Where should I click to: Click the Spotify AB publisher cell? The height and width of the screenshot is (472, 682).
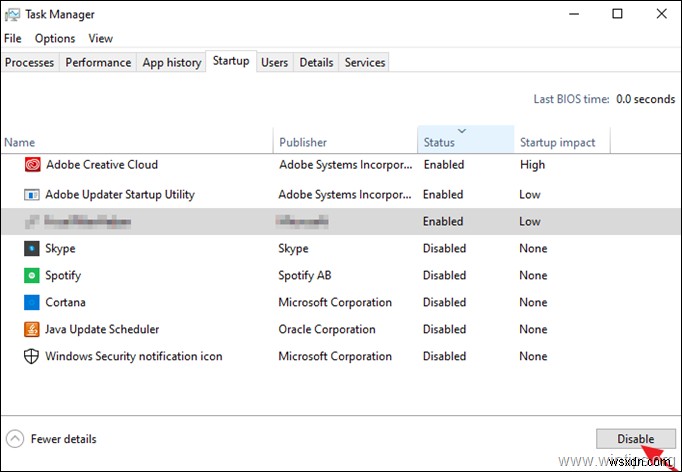coord(305,275)
